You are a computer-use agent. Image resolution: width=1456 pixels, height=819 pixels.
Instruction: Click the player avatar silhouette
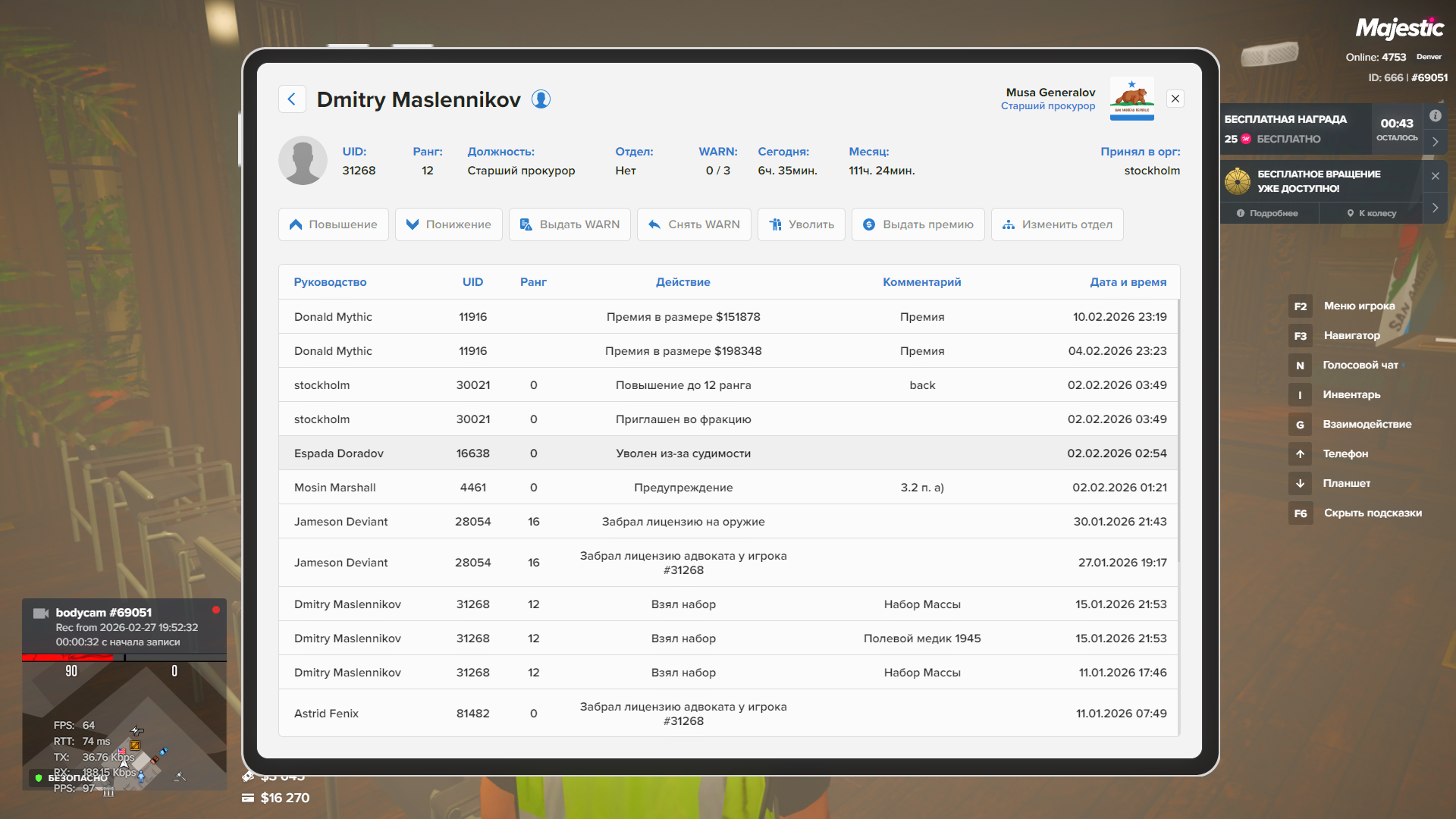click(x=303, y=161)
